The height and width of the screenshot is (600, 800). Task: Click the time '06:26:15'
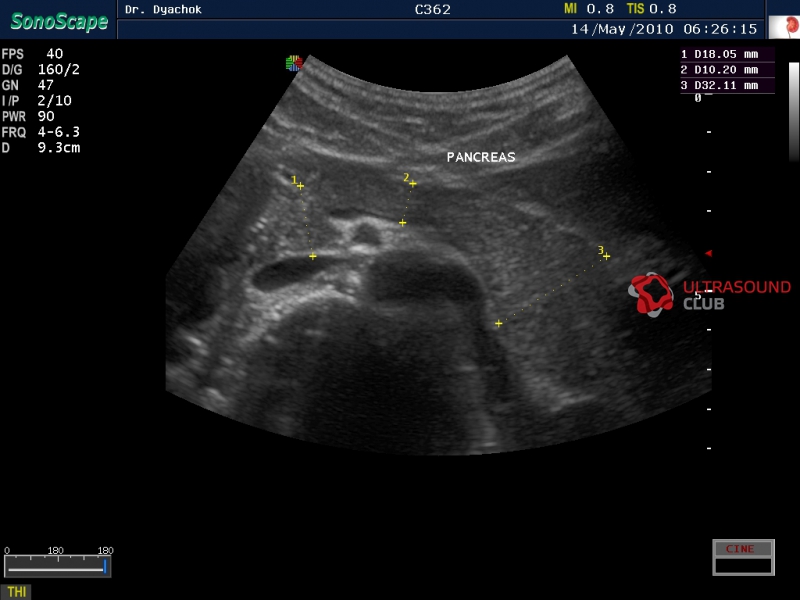point(720,29)
